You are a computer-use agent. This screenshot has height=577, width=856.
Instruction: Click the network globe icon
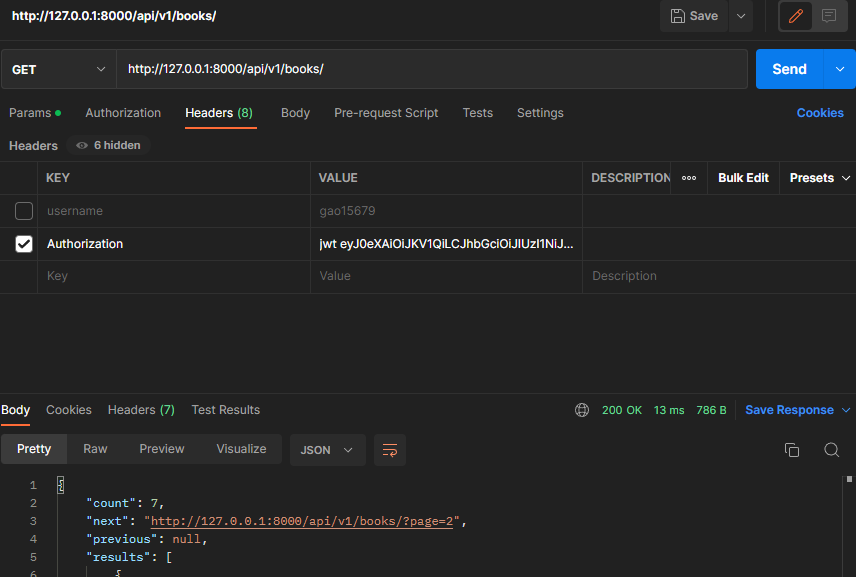tap(582, 410)
